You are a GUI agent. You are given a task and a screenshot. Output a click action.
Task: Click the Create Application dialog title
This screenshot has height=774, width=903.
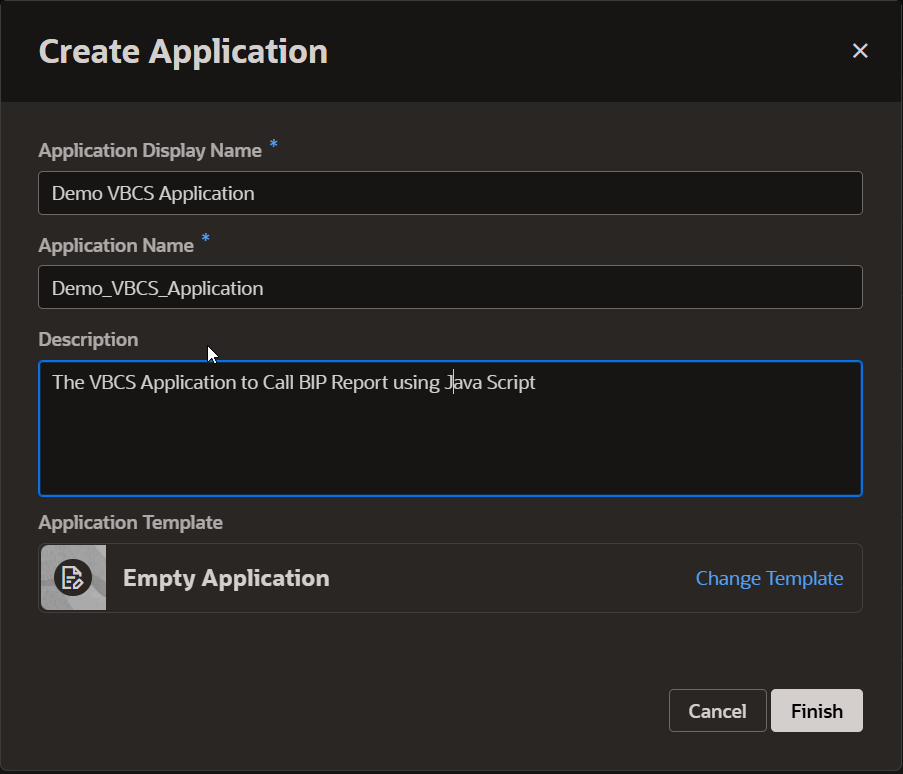click(x=183, y=52)
